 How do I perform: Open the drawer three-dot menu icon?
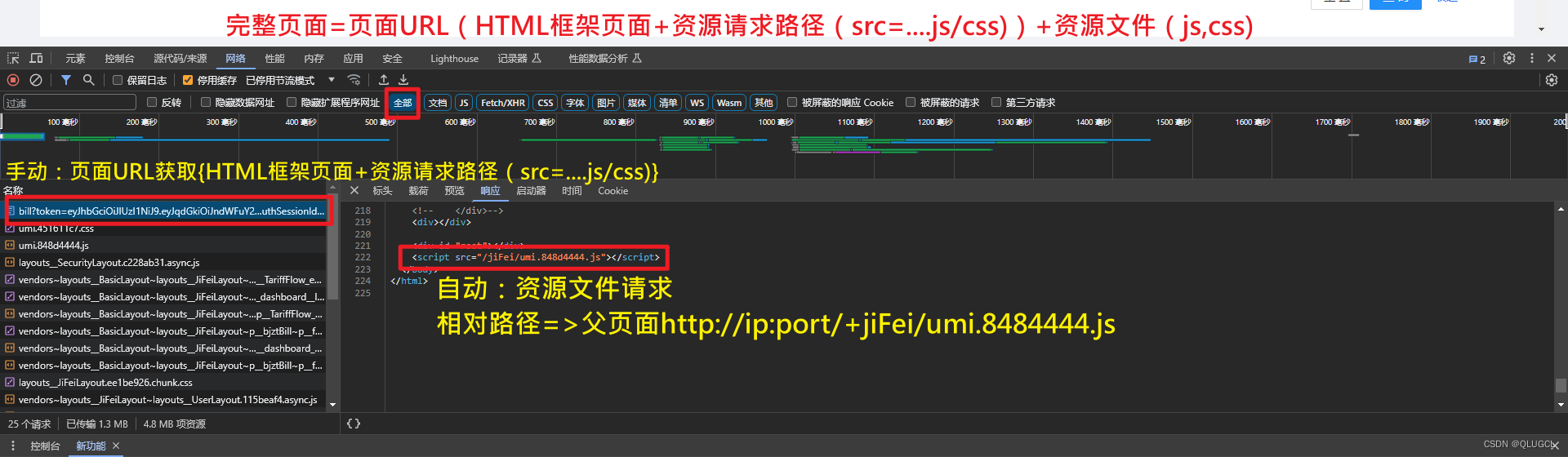13,446
